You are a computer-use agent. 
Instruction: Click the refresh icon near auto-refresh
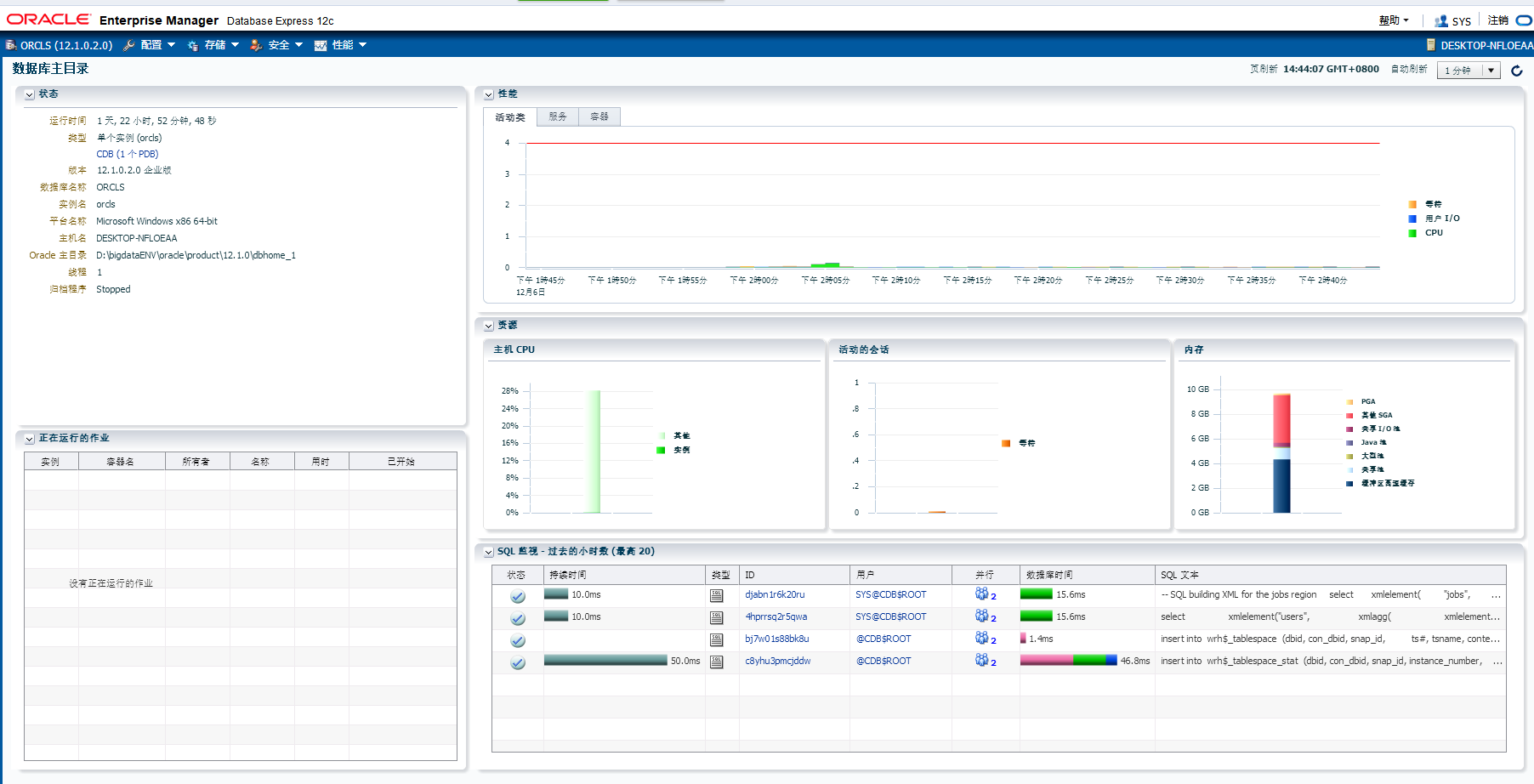point(1516,71)
